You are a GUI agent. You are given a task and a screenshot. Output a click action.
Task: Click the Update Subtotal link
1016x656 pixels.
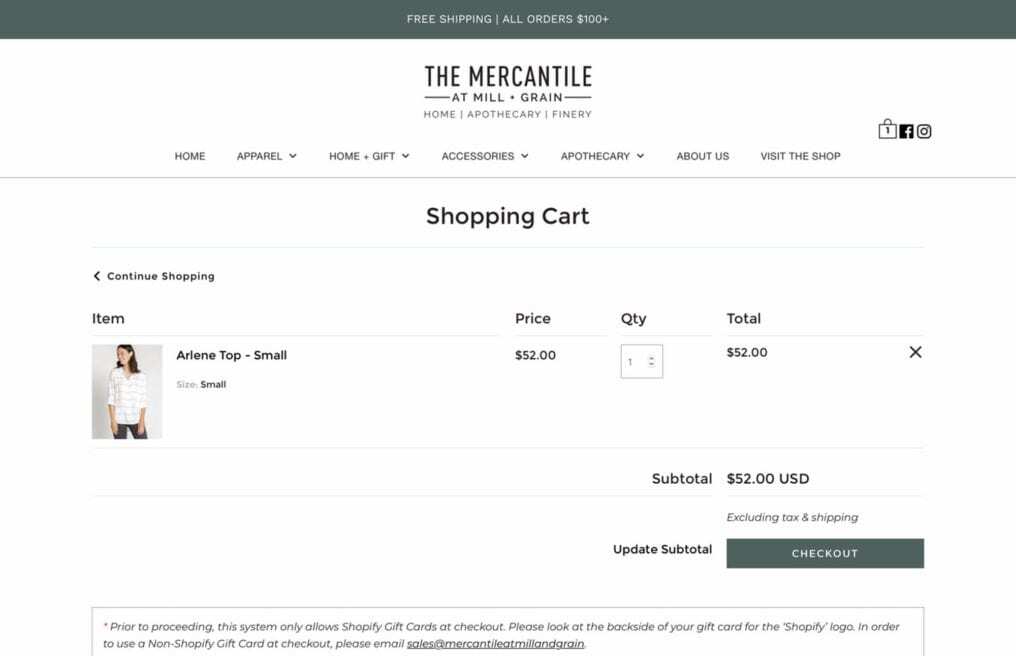coord(662,549)
